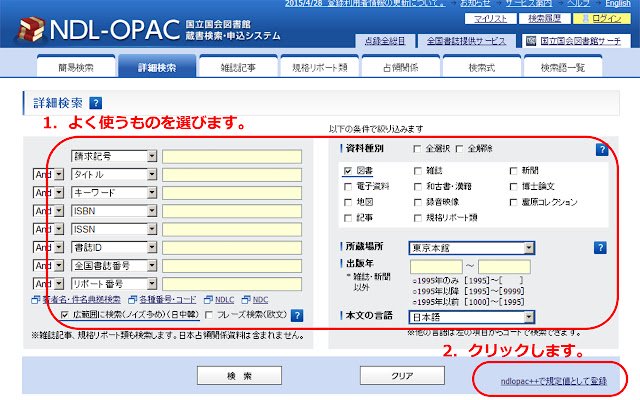
Task: Tick the 博士論文 checkbox
Action: pyautogui.click(x=513, y=187)
